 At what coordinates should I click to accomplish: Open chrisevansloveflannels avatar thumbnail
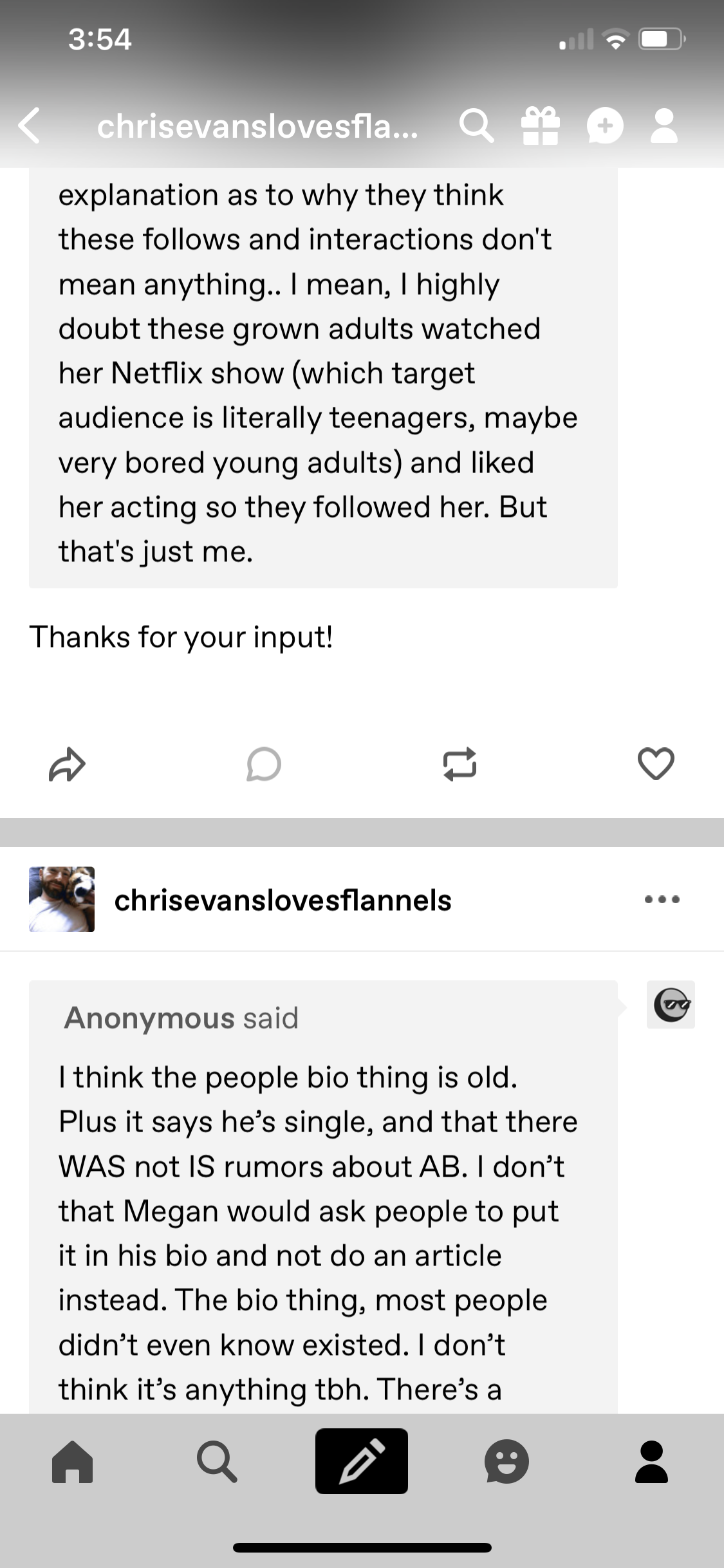tap(62, 899)
